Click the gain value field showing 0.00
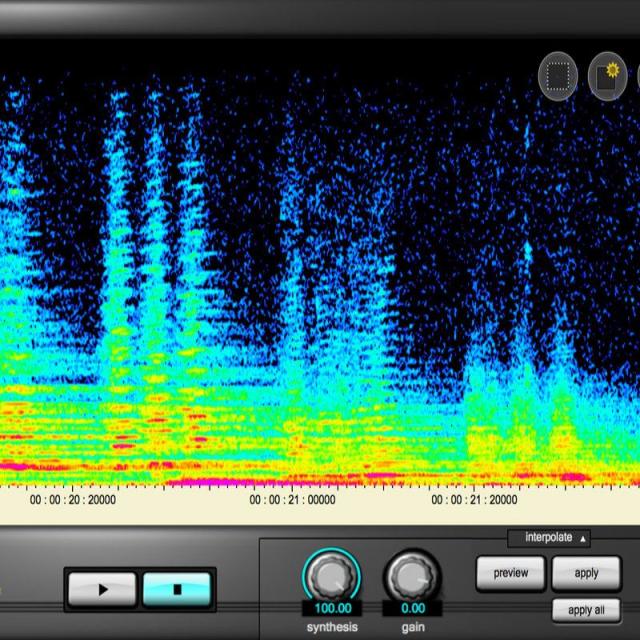Screen dimensions: 640x640 [411, 608]
